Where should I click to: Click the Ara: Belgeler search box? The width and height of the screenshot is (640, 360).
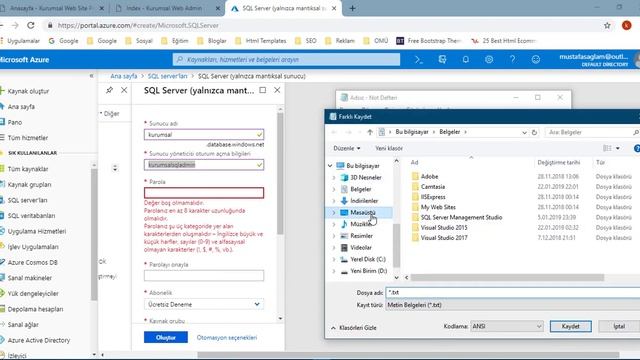coord(592,132)
